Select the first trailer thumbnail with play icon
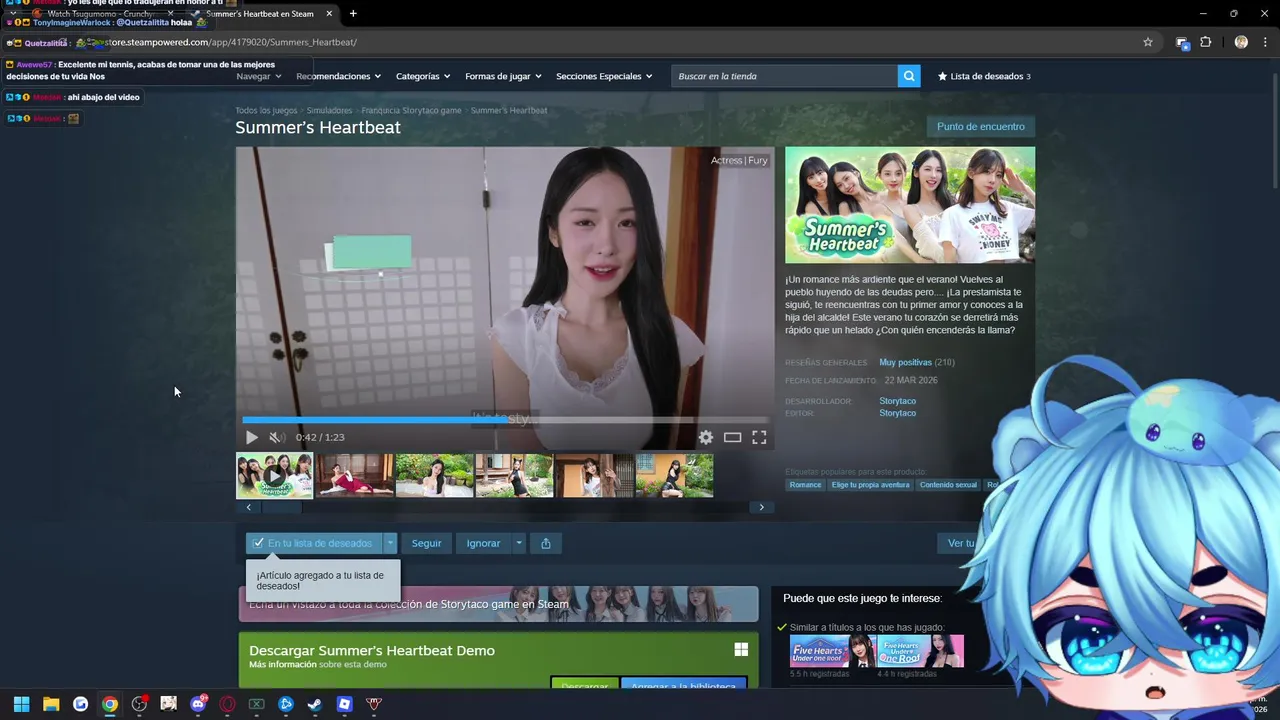Viewport: 1280px width, 720px height. tap(274, 476)
